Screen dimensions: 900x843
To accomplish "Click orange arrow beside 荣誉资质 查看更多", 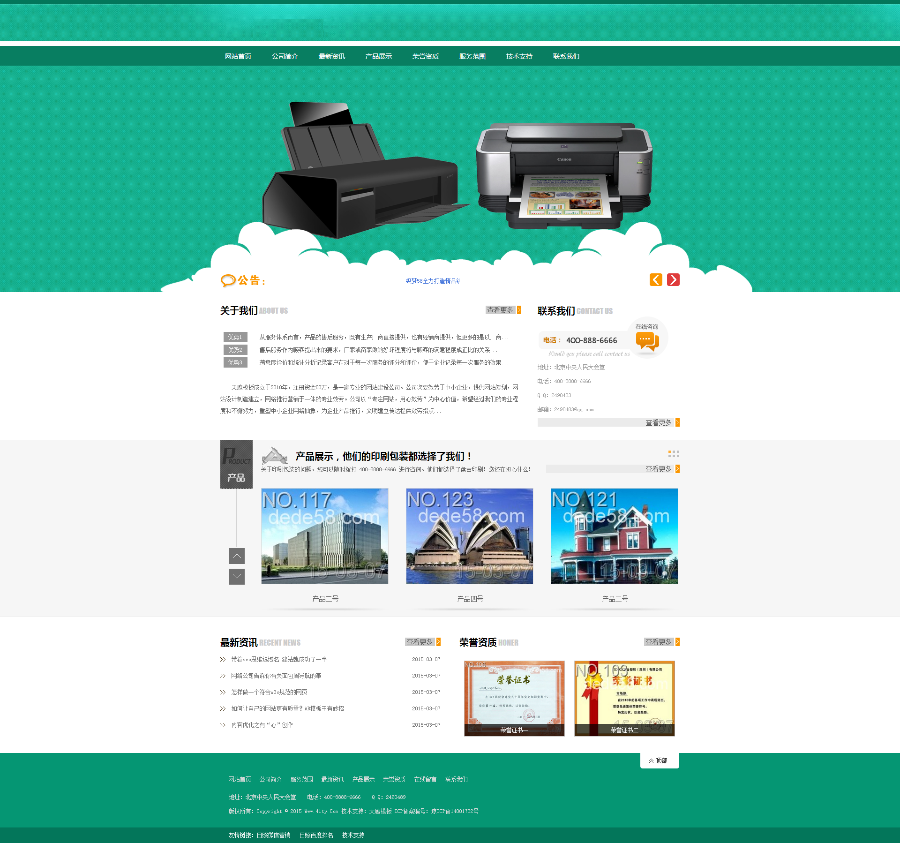I will coord(677,642).
